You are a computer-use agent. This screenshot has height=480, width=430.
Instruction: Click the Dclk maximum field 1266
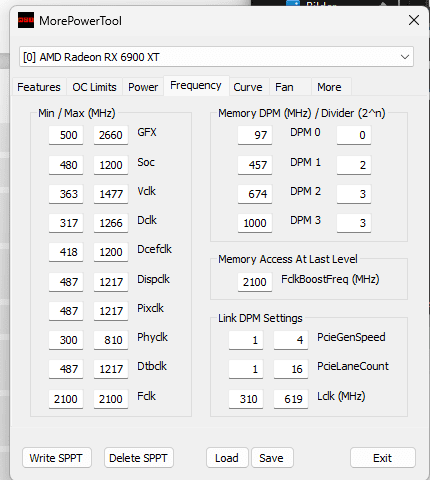tap(111, 223)
